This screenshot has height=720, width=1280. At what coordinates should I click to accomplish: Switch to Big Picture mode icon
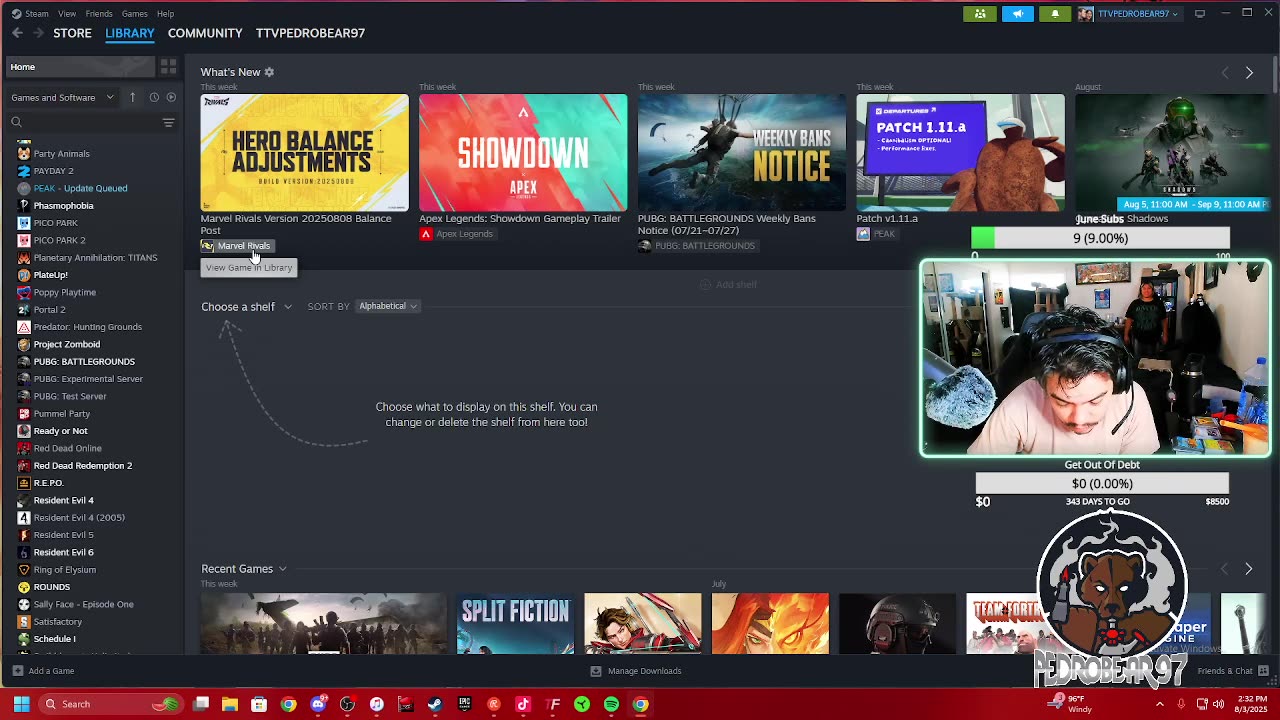(1199, 13)
